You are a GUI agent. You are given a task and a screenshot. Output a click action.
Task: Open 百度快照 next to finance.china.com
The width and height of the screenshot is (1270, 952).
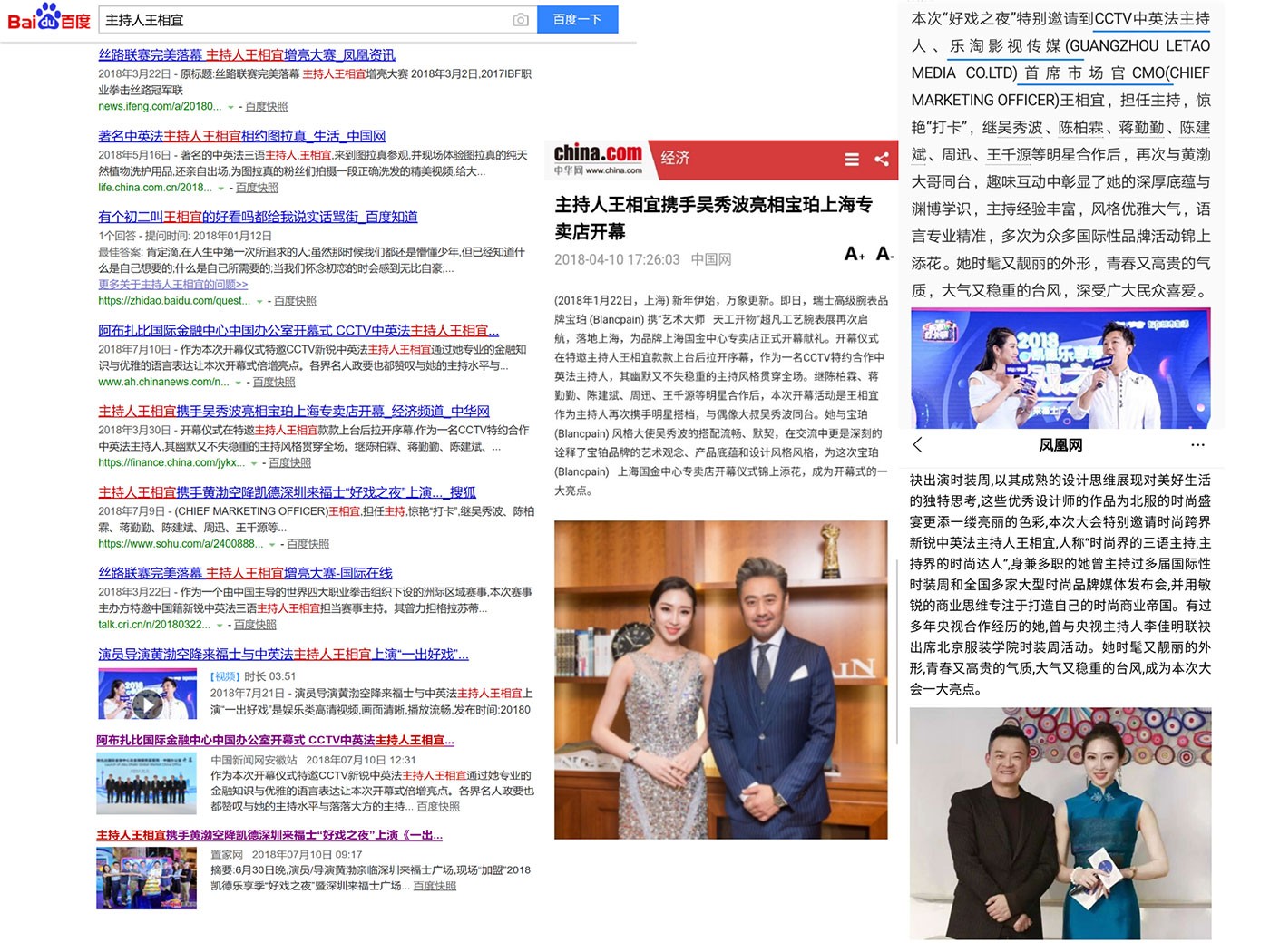click(x=289, y=463)
